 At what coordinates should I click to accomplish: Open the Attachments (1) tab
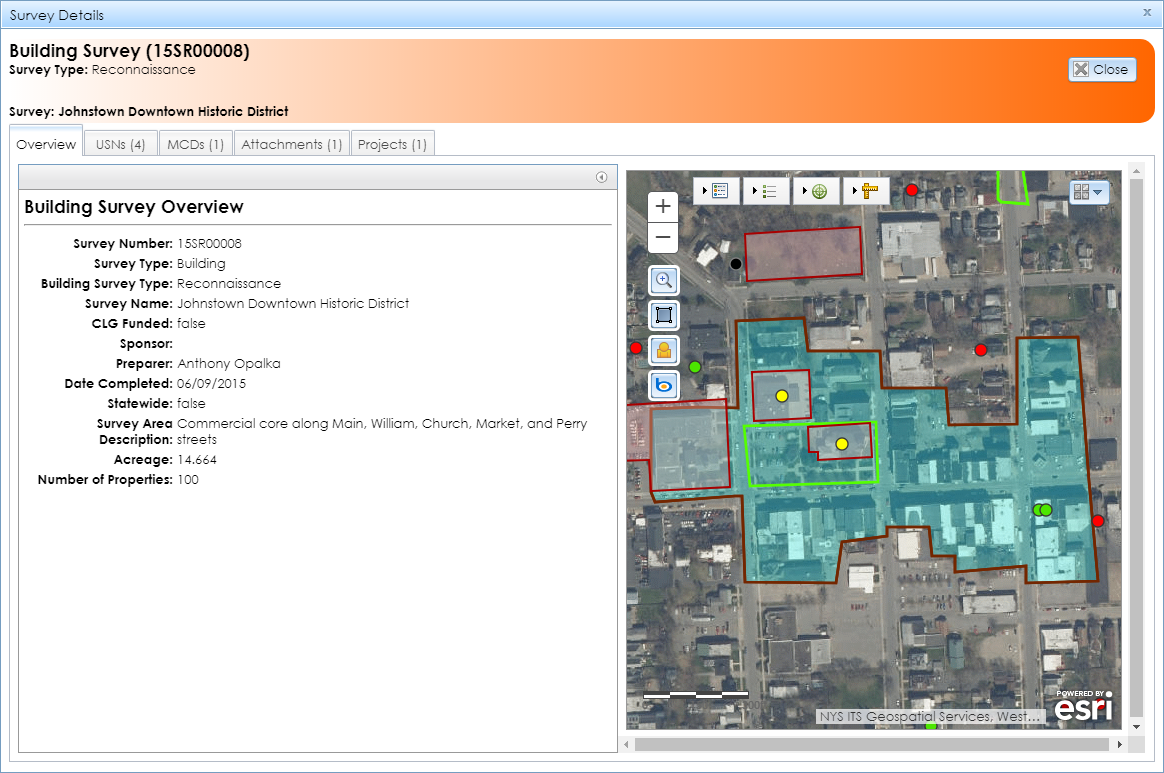click(291, 143)
